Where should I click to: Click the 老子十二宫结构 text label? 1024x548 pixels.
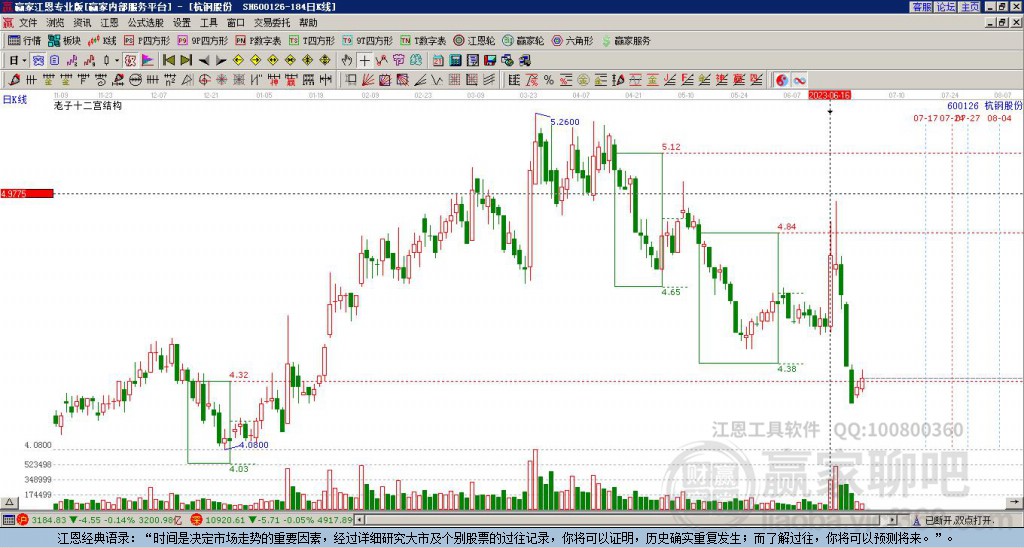click(x=88, y=105)
